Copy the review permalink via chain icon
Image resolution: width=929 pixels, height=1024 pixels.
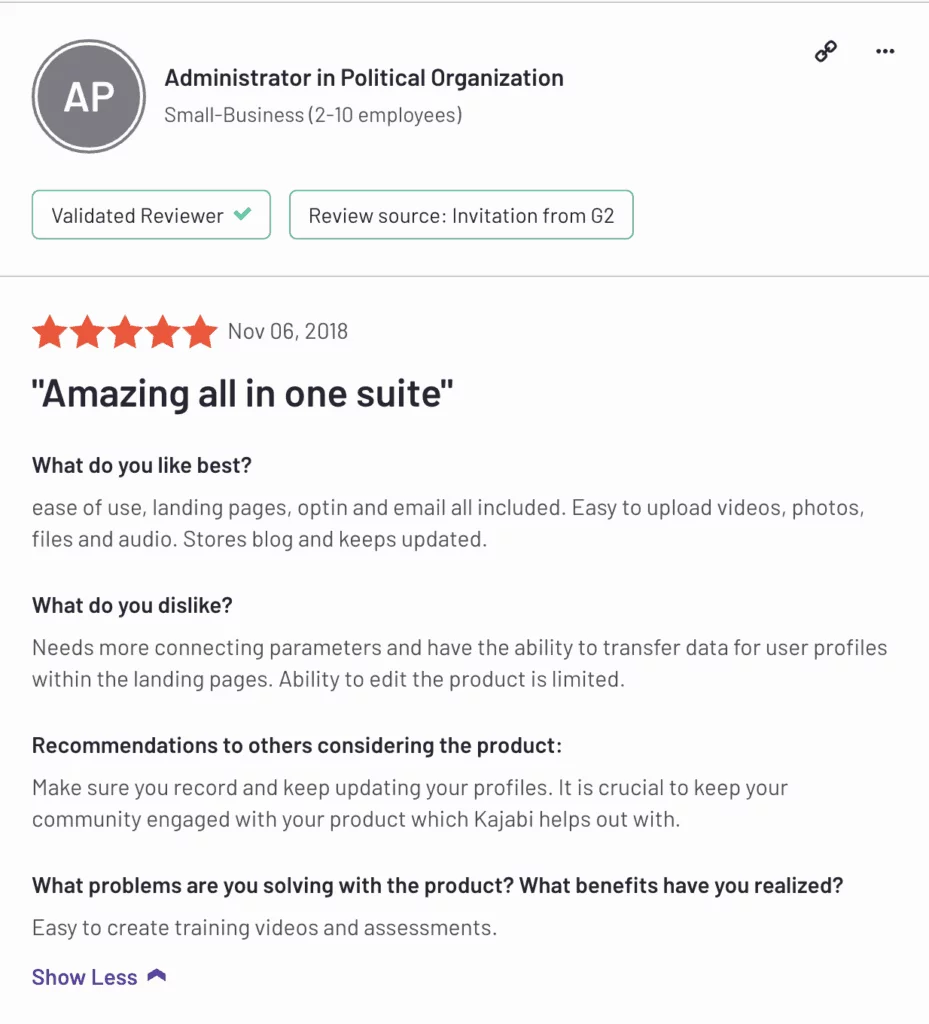click(x=826, y=52)
